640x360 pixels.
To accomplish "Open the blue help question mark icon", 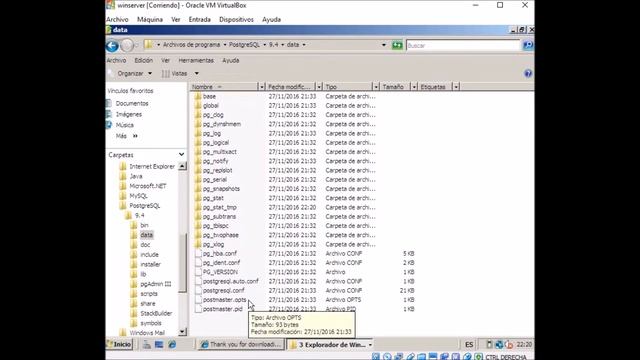I will (528, 73).
